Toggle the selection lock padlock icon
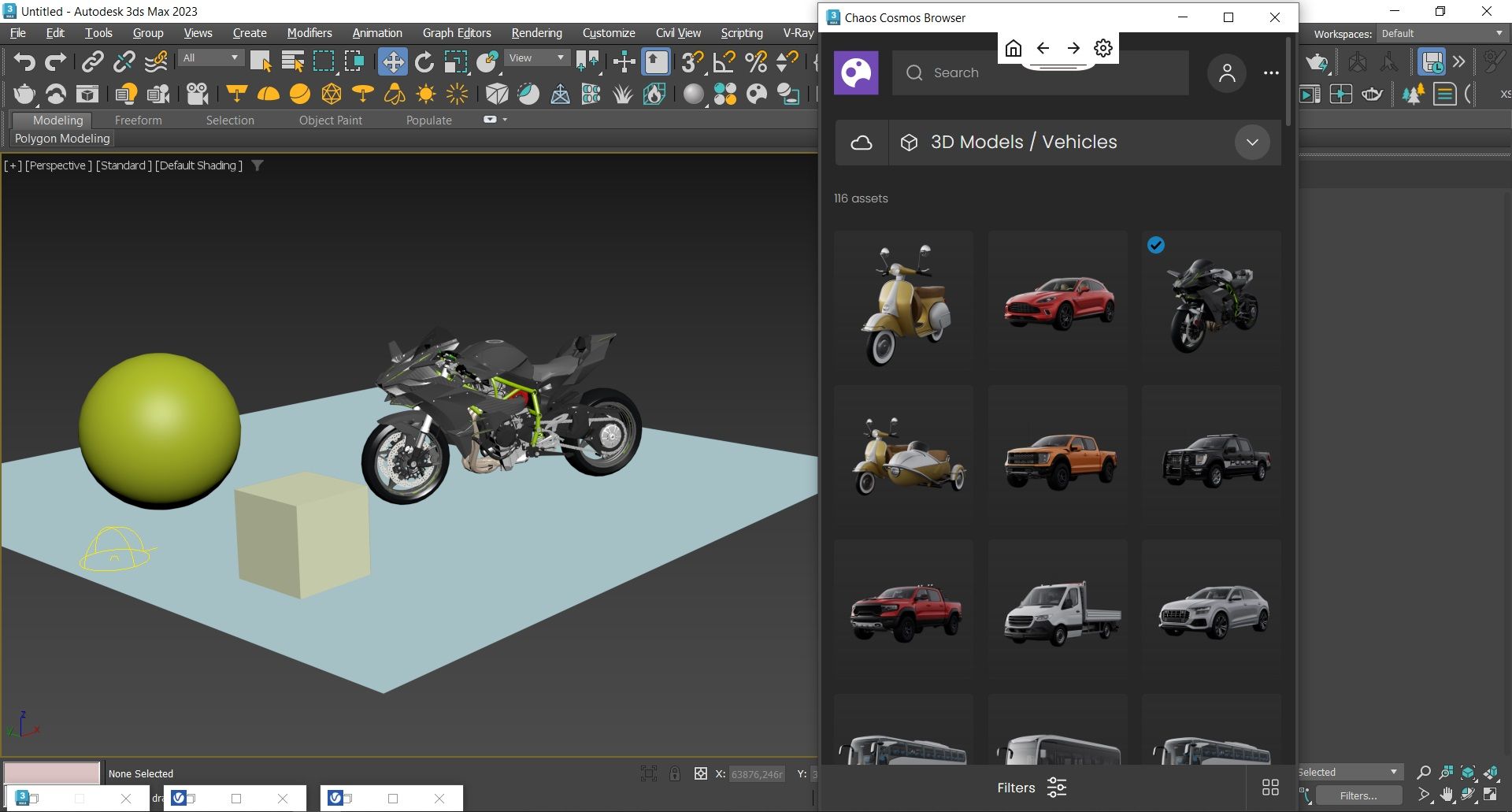The height and width of the screenshot is (812, 1512). 675,773
